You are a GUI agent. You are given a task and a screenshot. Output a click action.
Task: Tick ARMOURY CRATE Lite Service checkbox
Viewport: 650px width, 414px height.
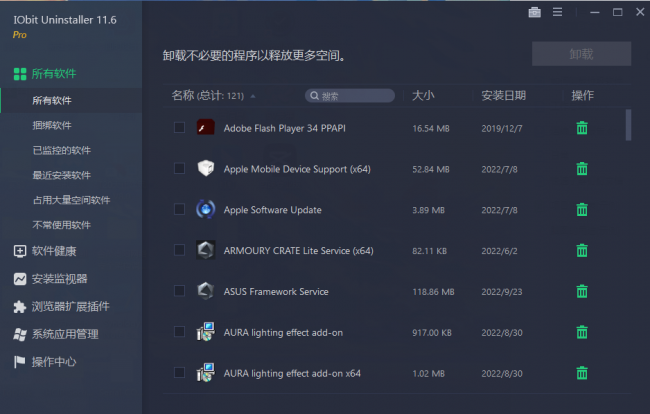[179, 250]
